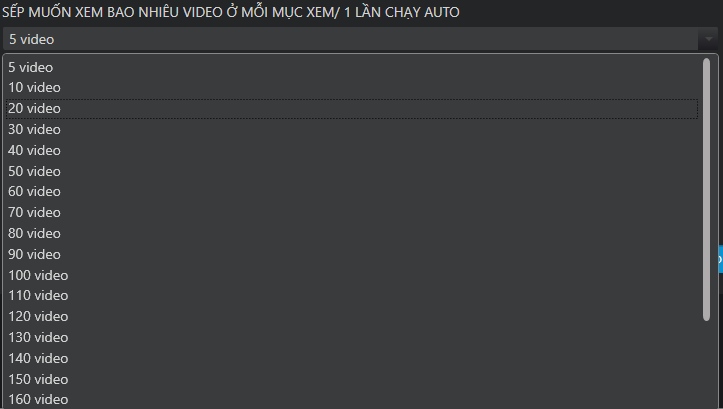Pick the 30 video list item
Image resolution: width=723 pixels, height=409 pixels.
(352, 130)
